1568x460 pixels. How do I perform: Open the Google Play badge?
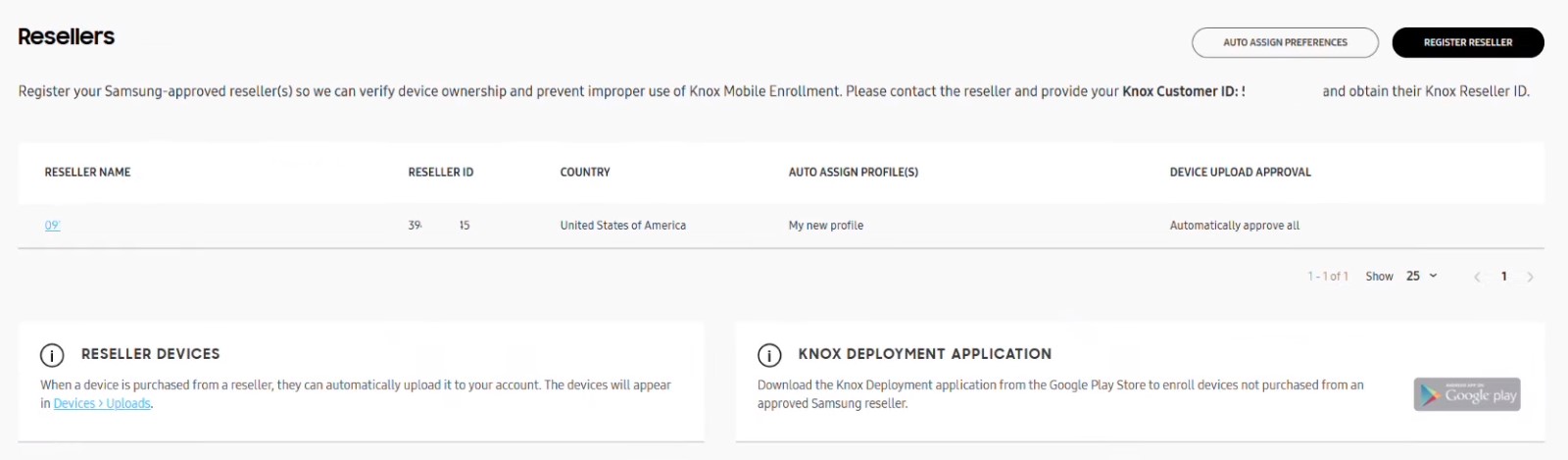click(1467, 394)
